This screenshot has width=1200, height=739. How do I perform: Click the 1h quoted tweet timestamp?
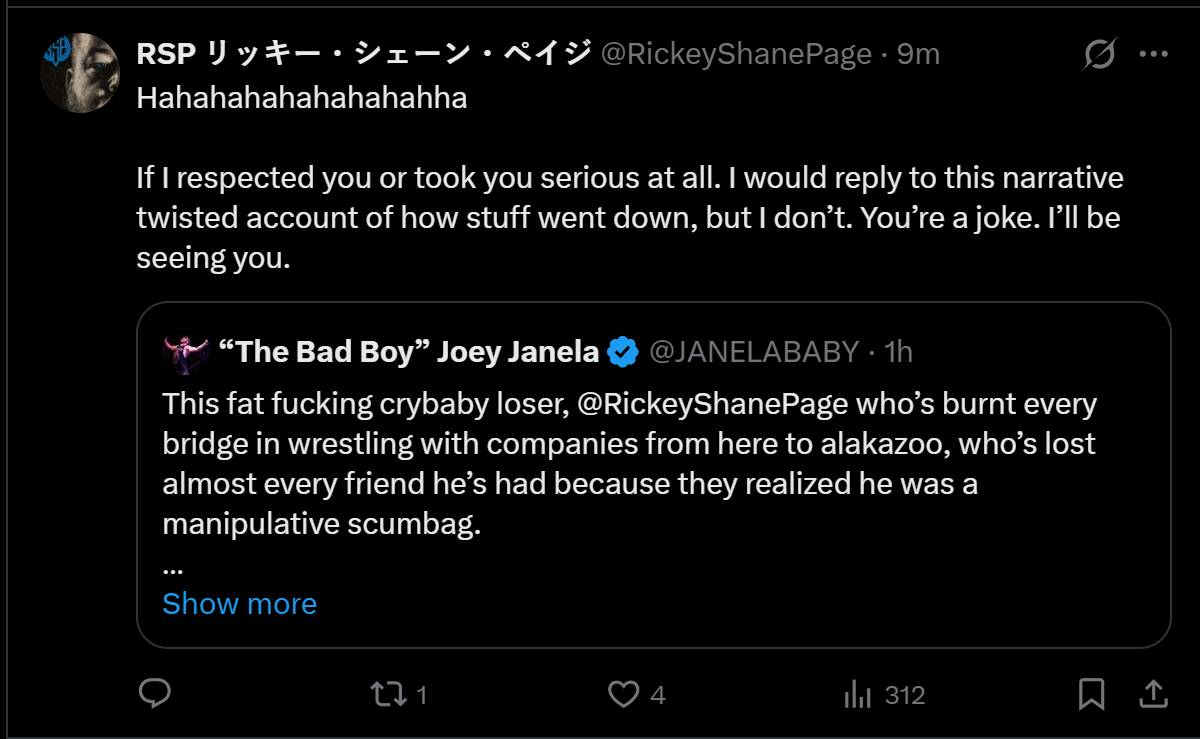(x=899, y=352)
